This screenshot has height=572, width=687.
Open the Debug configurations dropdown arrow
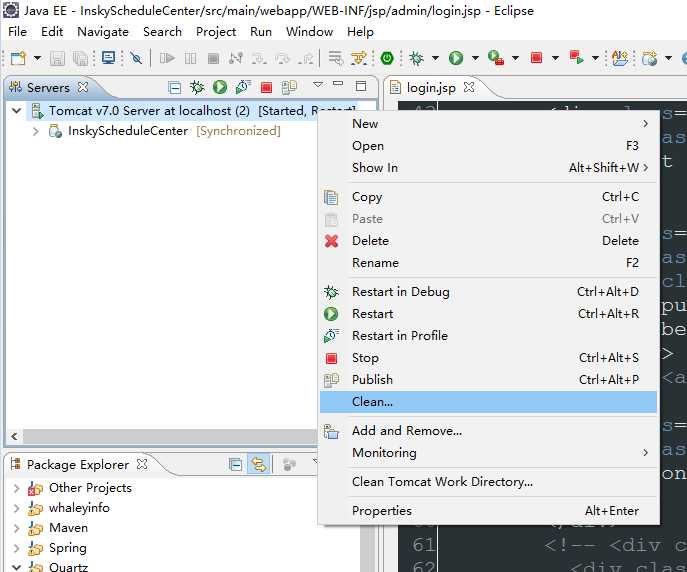[x=435, y=58]
